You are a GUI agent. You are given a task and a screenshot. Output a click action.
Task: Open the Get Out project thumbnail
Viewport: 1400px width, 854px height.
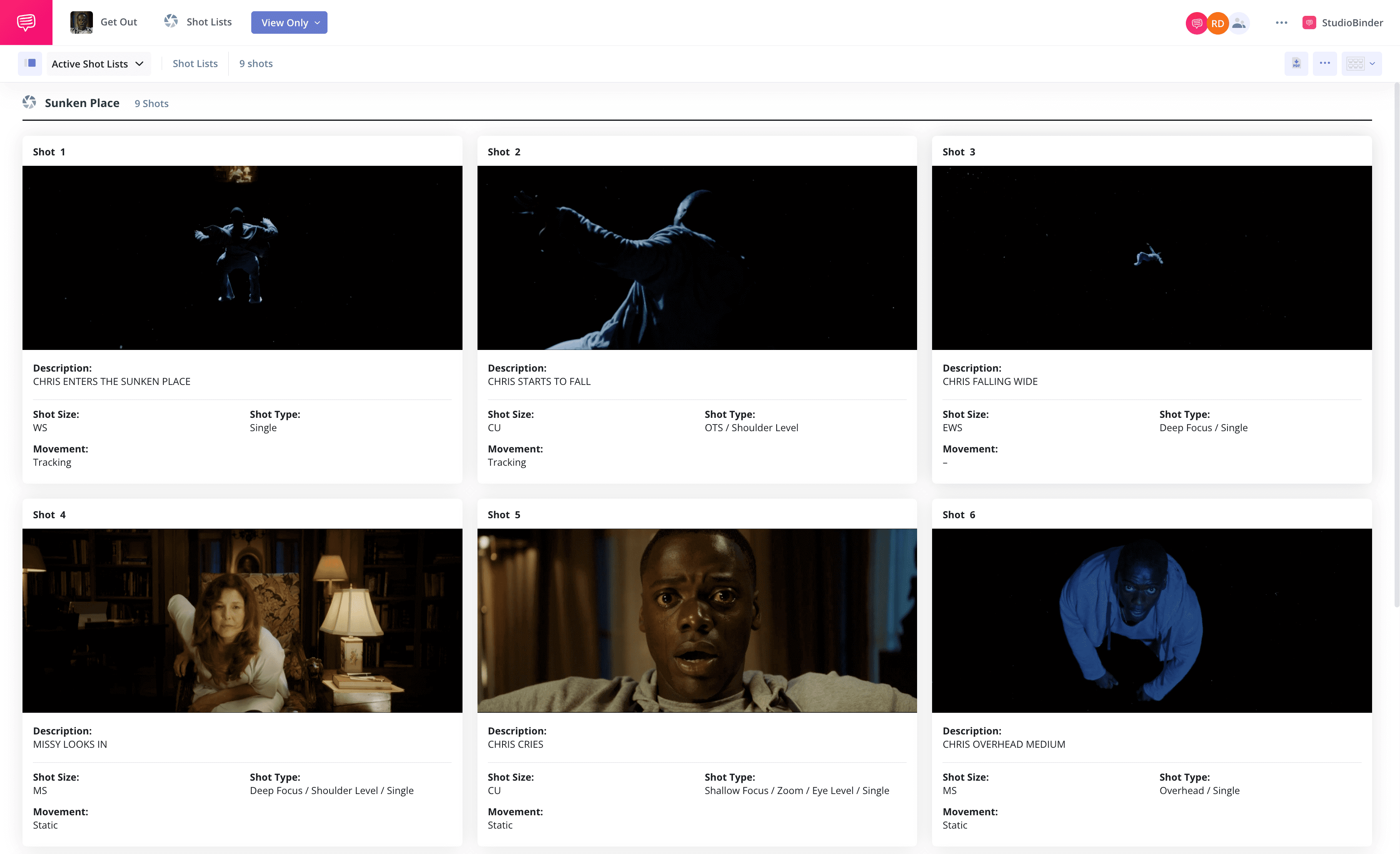tap(81, 23)
